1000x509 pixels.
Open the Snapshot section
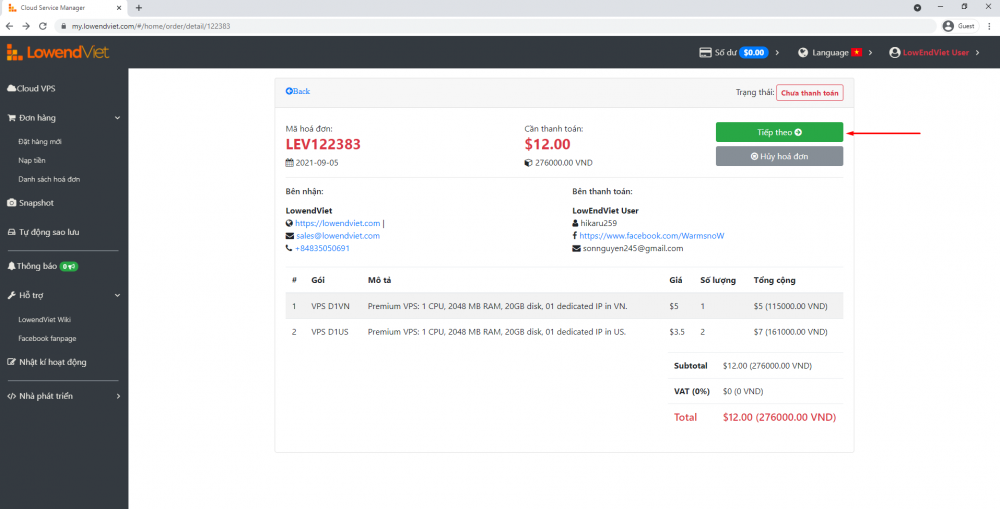tap(31, 203)
